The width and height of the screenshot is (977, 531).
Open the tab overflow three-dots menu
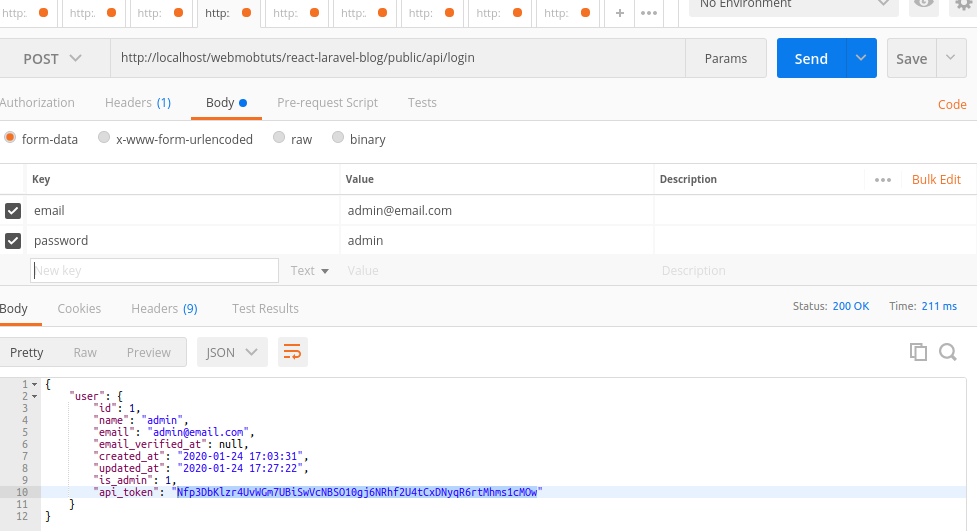tap(649, 13)
